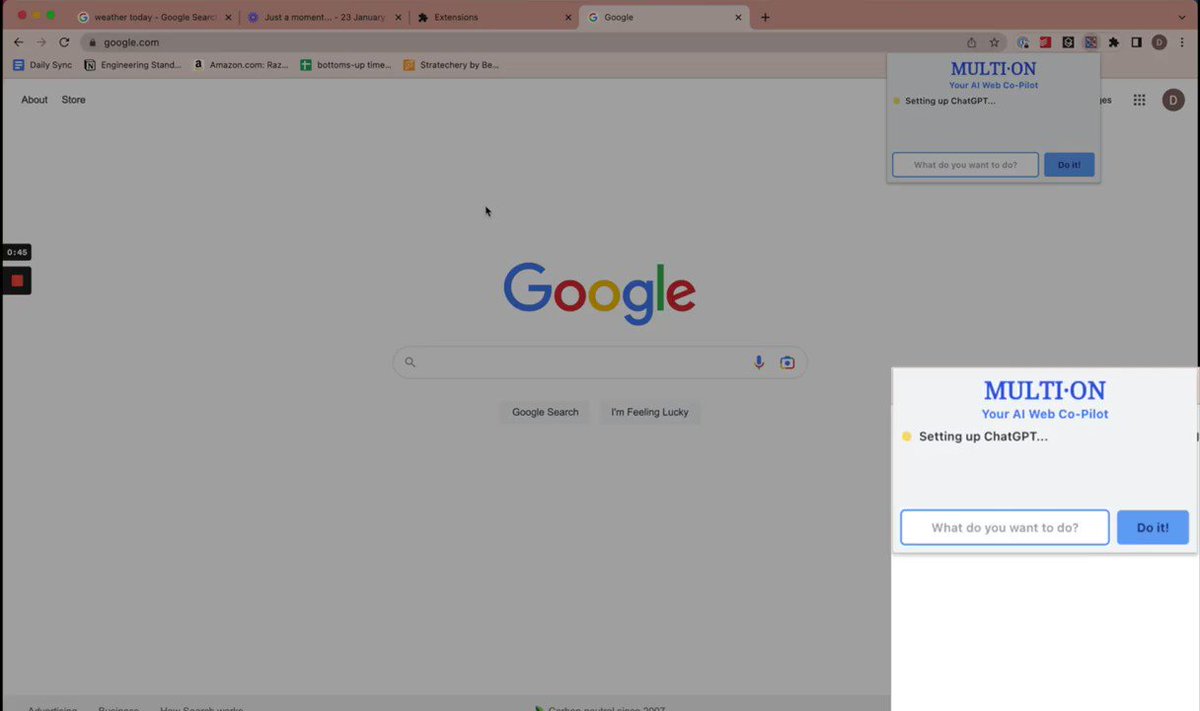Open the Chrome three-dot menu
The width and height of the screenshot is (1200, 711).
point(1182,42)
